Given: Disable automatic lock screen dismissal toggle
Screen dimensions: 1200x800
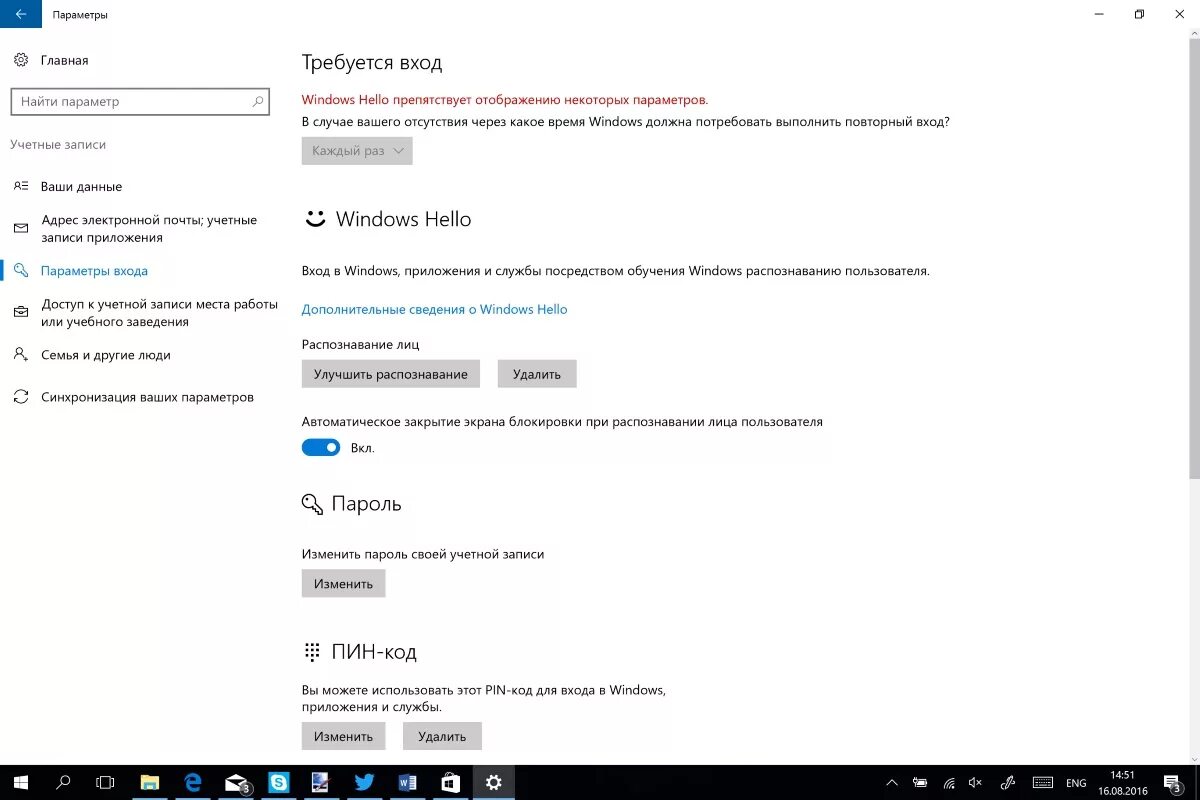Looking at the screenshot, I should pos(320,447).
